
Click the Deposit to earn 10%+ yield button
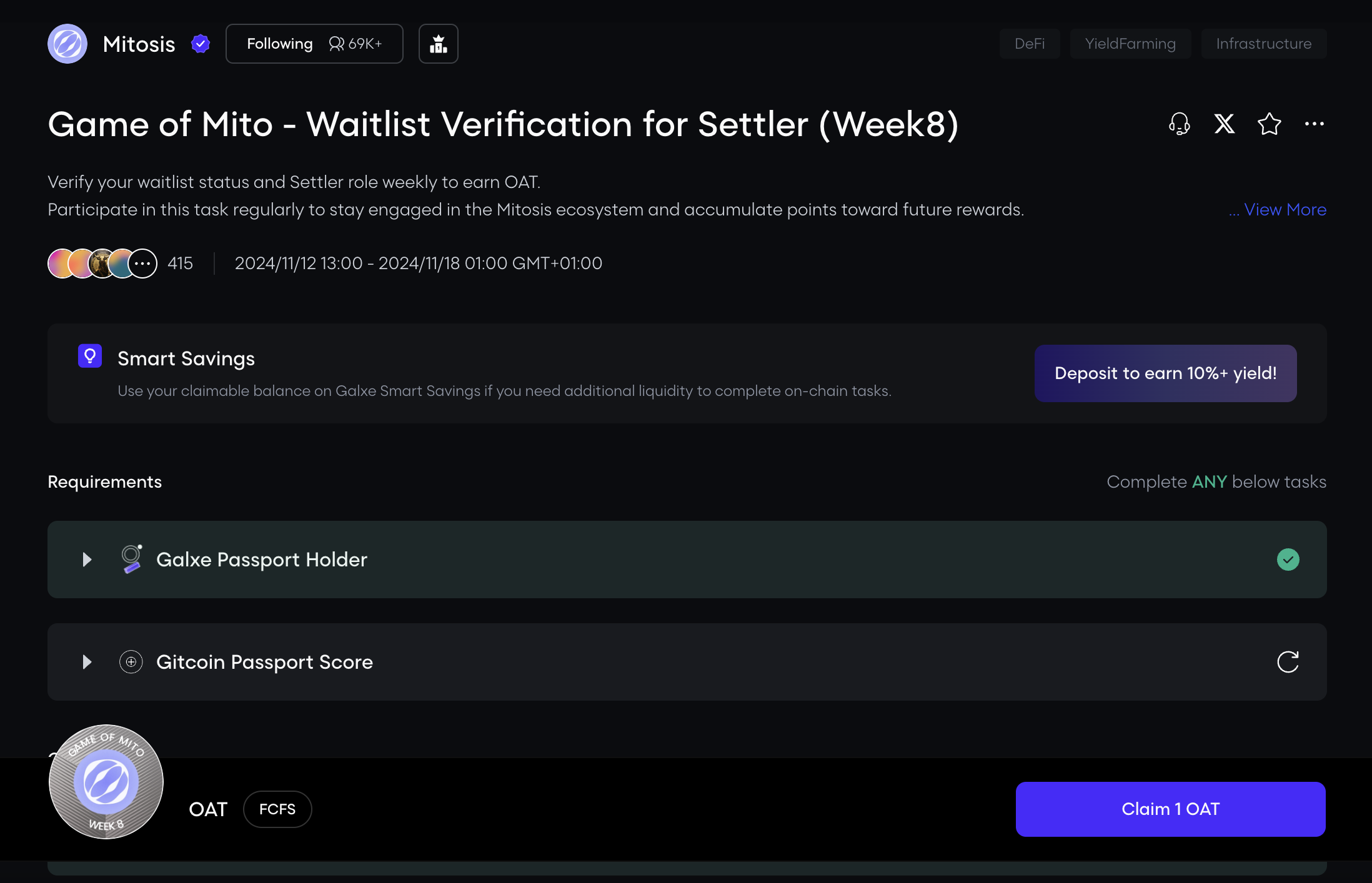(1165, 373)
